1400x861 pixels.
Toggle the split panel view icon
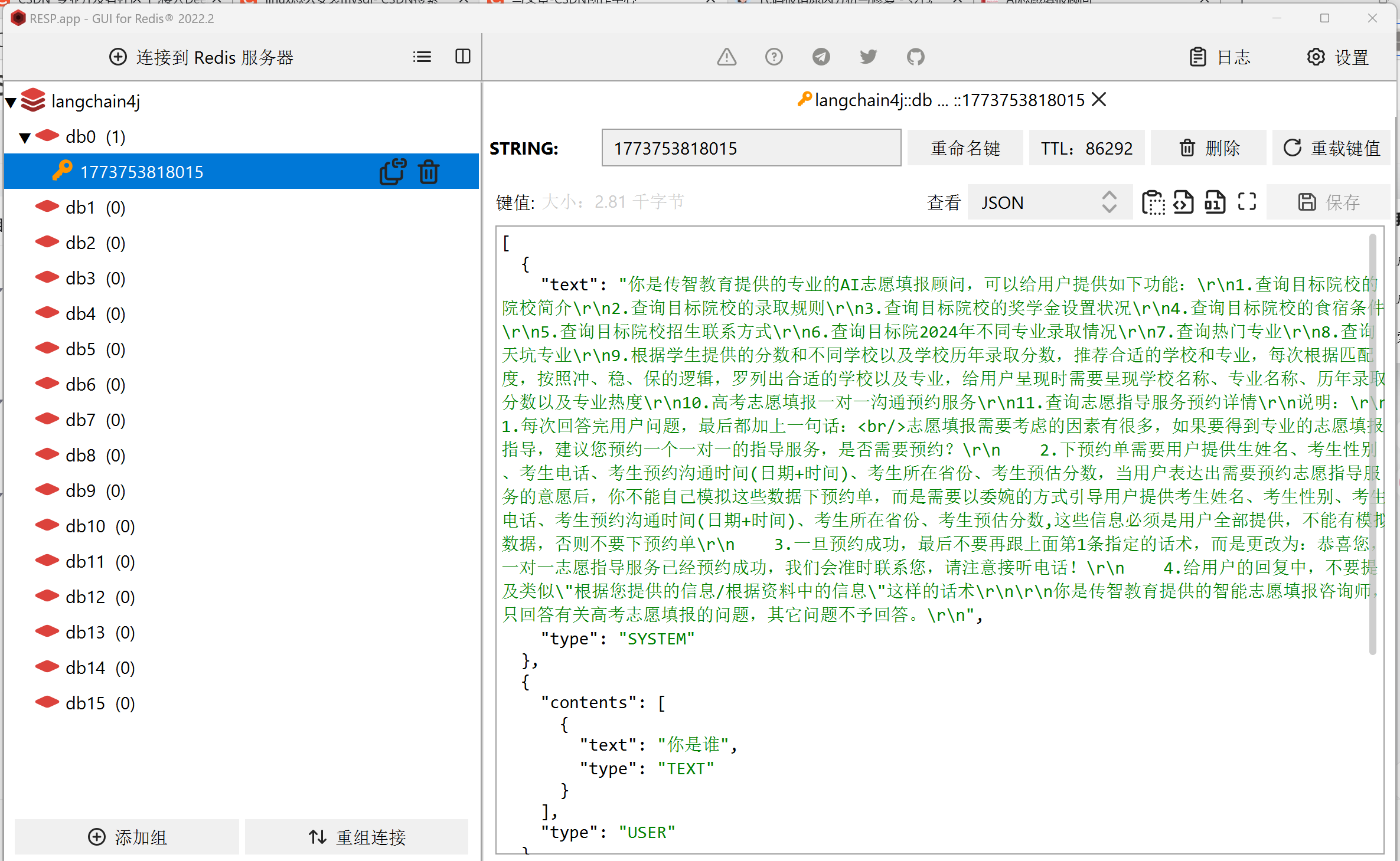click(463, 57)
